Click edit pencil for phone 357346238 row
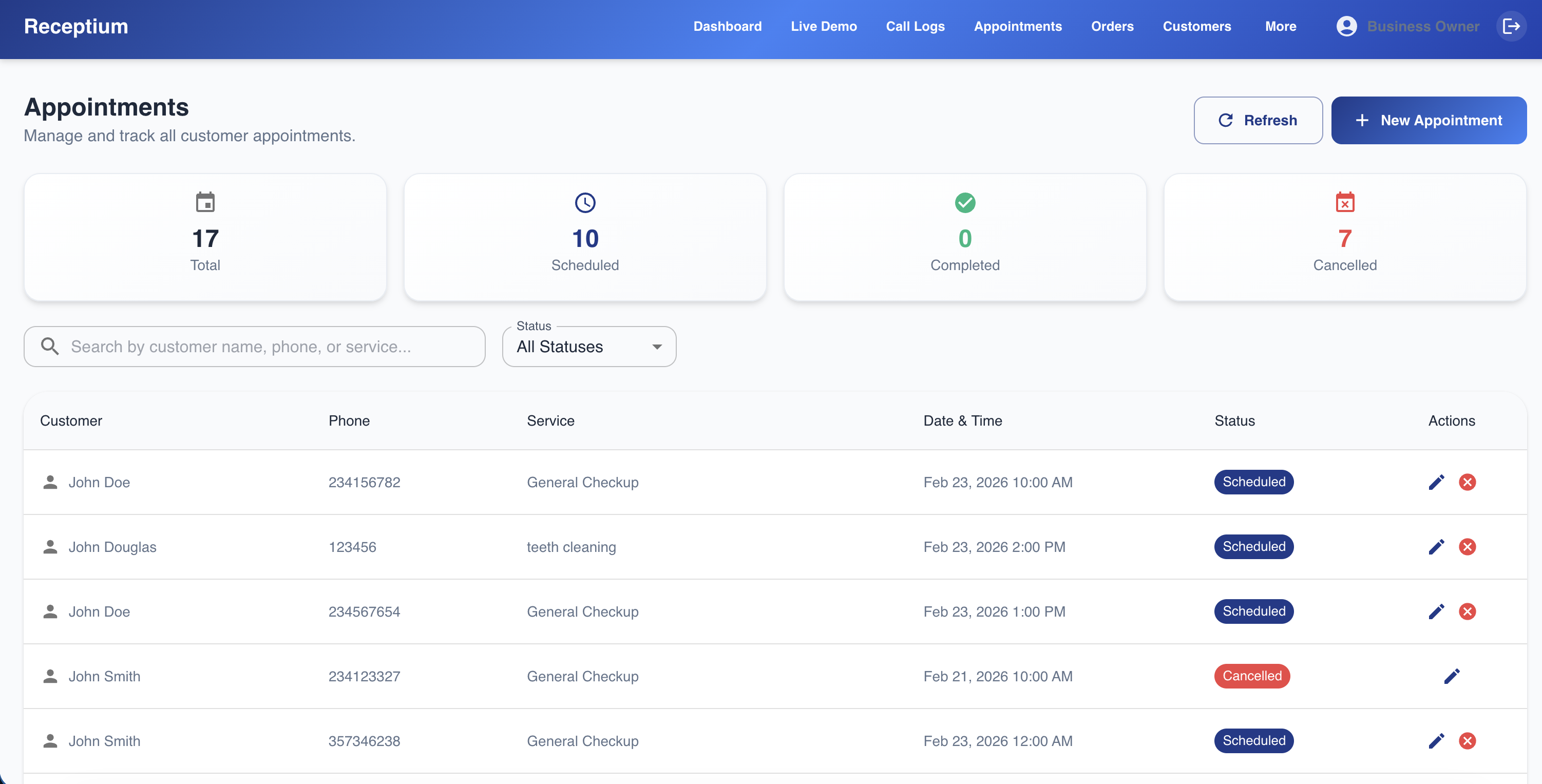This screenshot has width=1542, height=784. click(1436, 741)
